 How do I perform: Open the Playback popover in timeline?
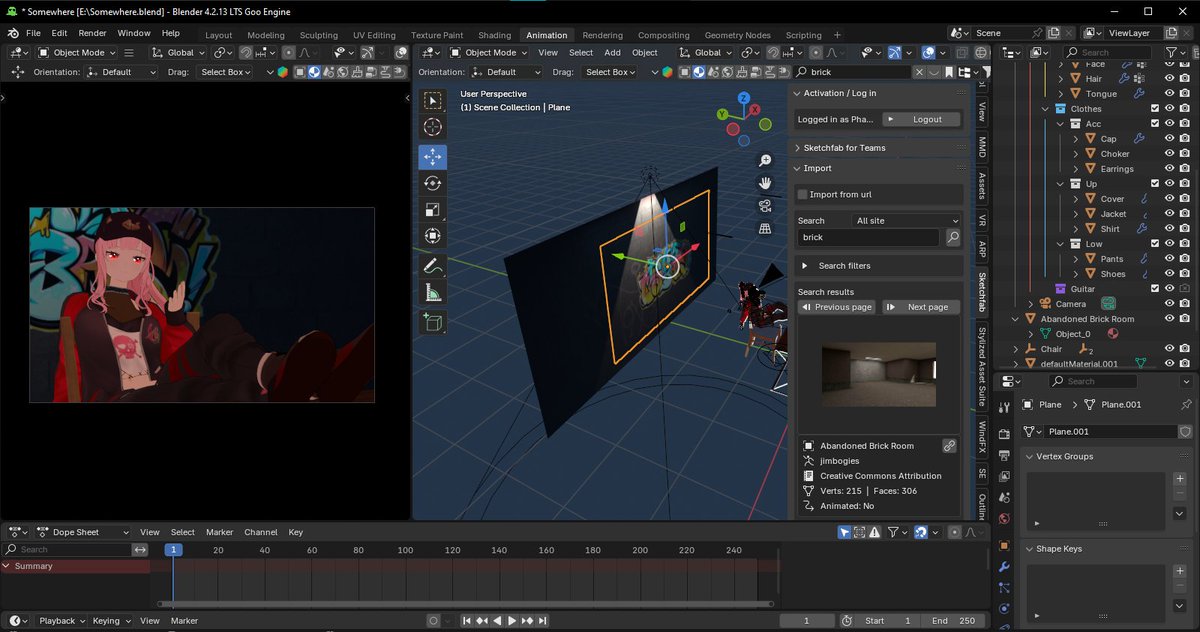(x=61, y=621)
